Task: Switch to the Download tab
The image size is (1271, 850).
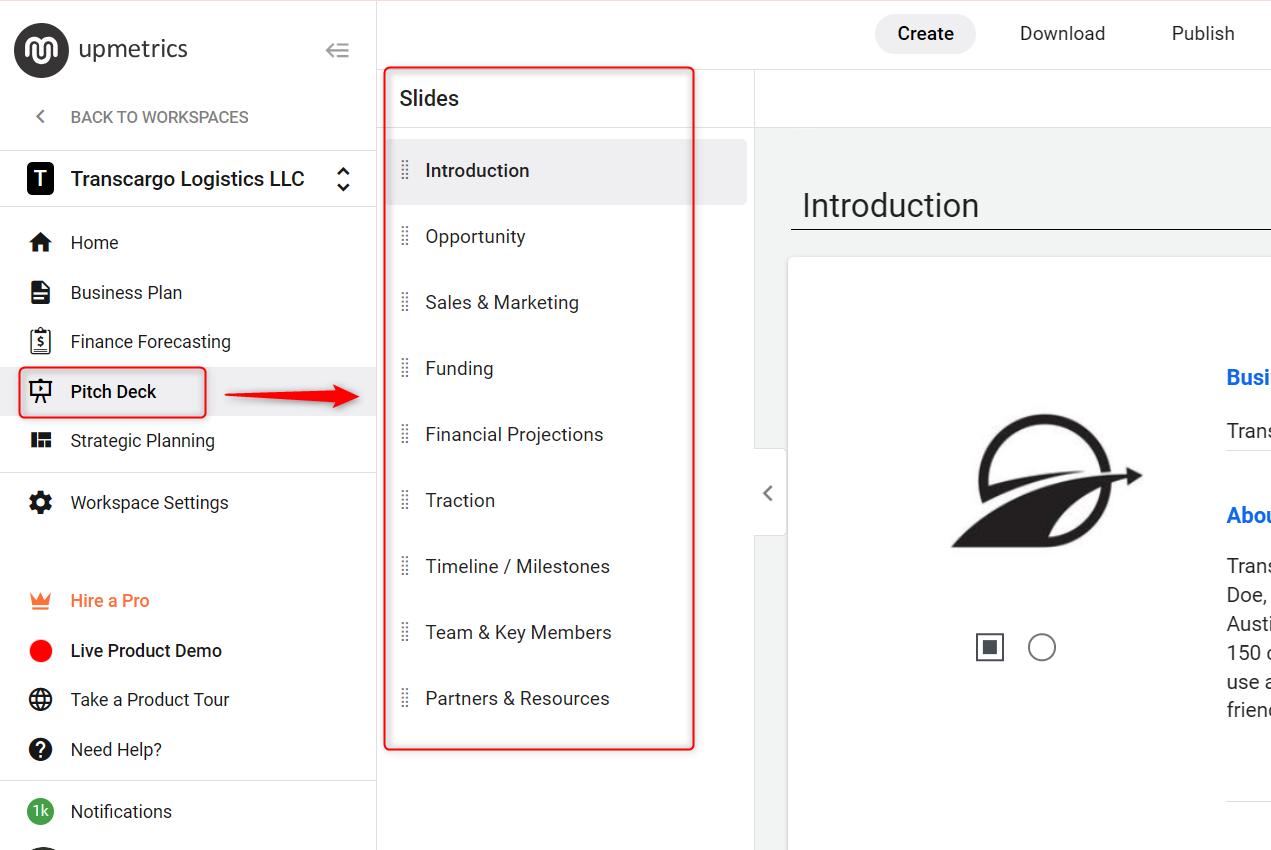Action: tap(1062, 34)
